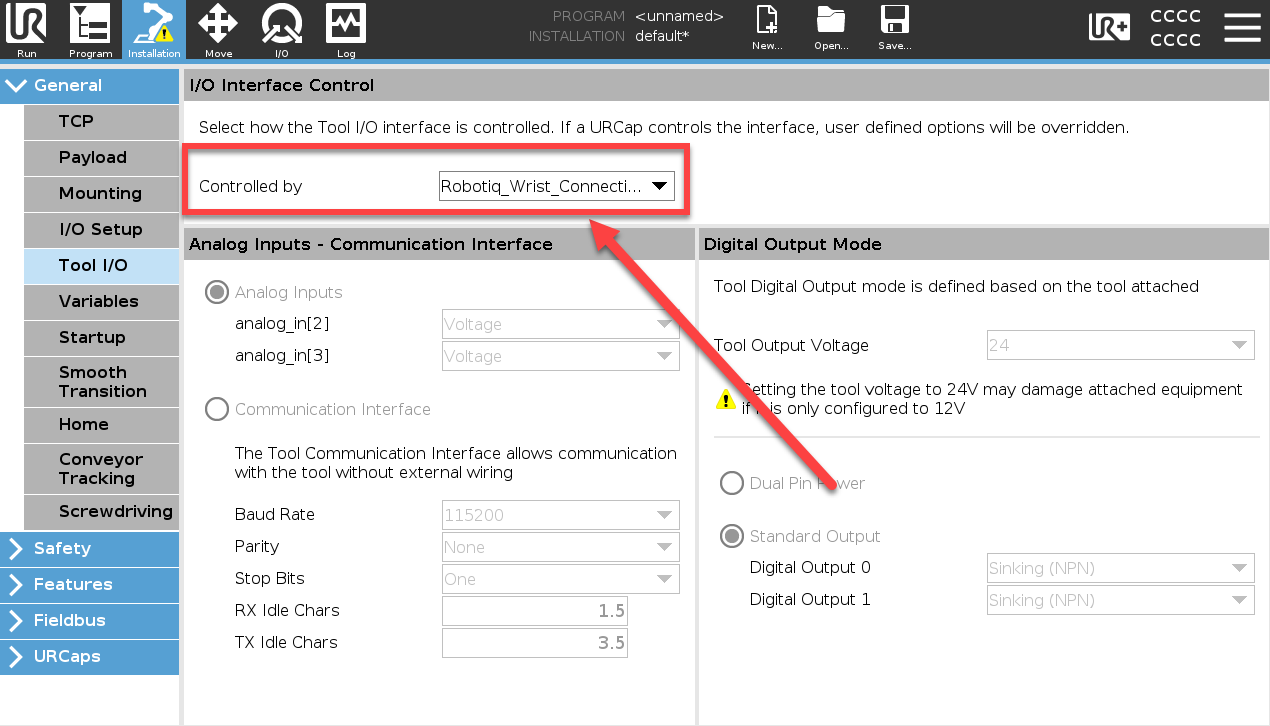This screenshot has width=1270, height=726.
Task: Open the Digital Output 1 dropdown
Action: (x=1120, y=600)
